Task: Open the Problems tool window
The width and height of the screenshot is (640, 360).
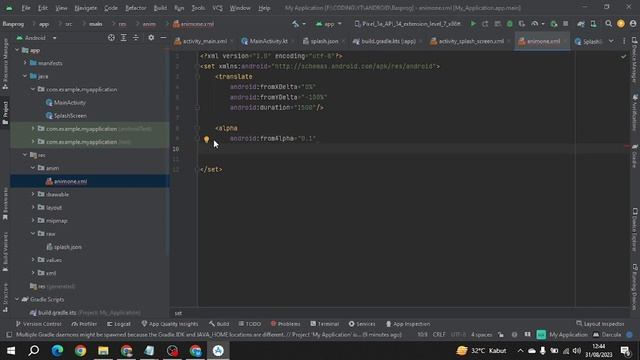Action: tap(285, 324)
